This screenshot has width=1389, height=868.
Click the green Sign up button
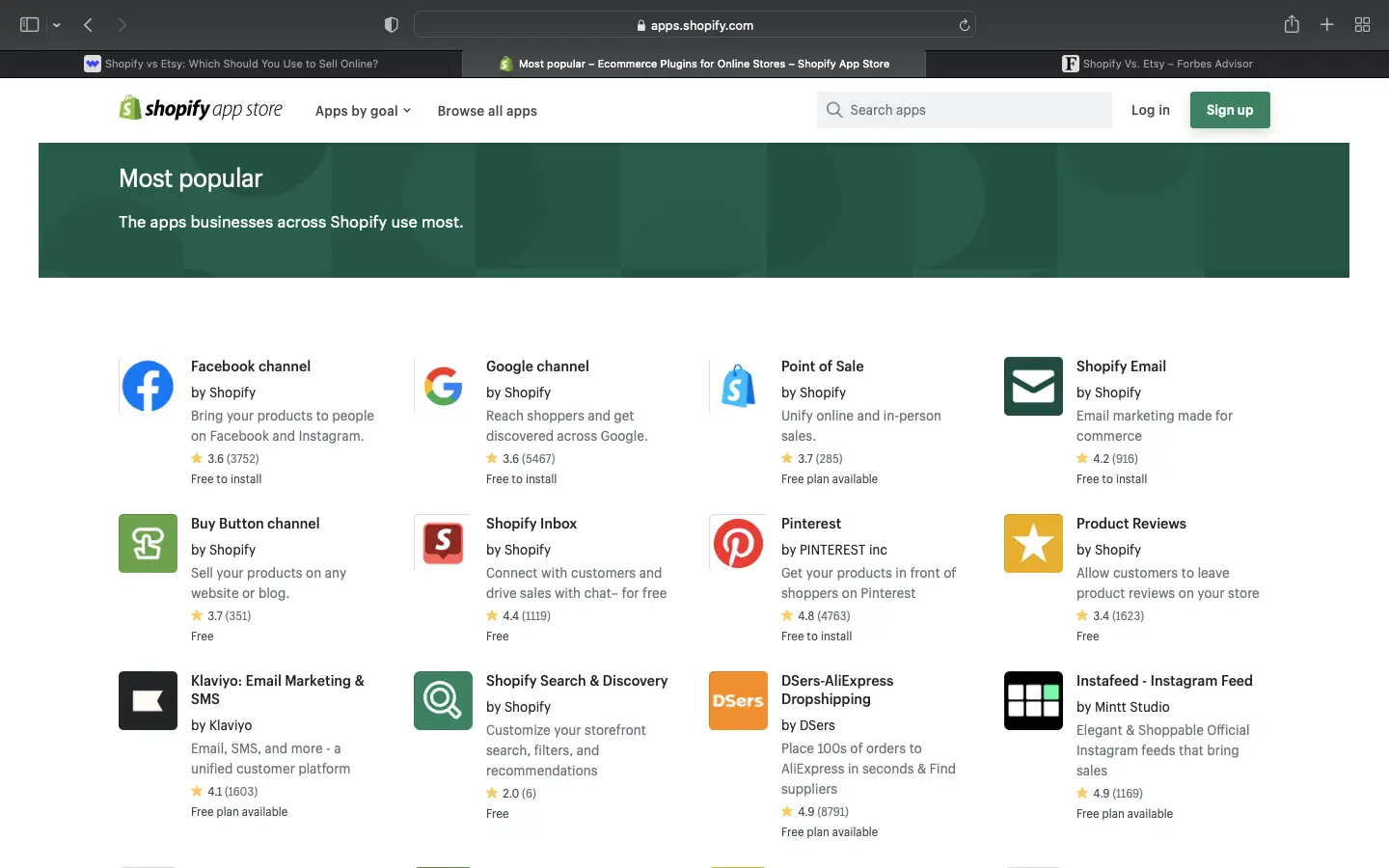click(x=1230, y=110)
